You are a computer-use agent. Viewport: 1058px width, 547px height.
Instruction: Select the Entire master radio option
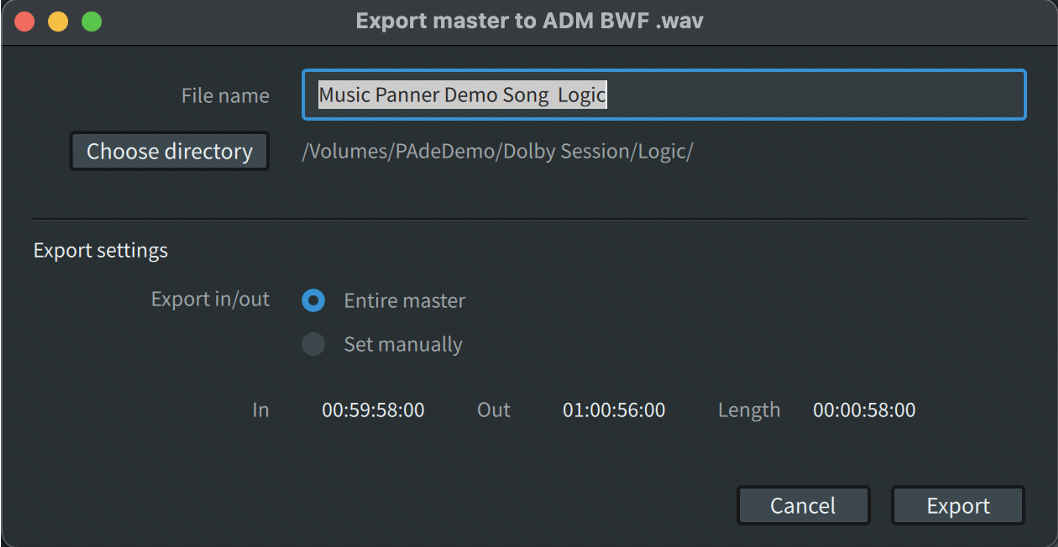pyautogui.click(x=314, y=300)
